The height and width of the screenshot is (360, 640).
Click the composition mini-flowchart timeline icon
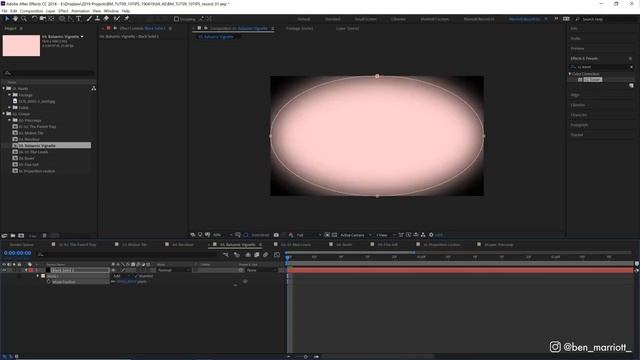click(x=226, y=255)
